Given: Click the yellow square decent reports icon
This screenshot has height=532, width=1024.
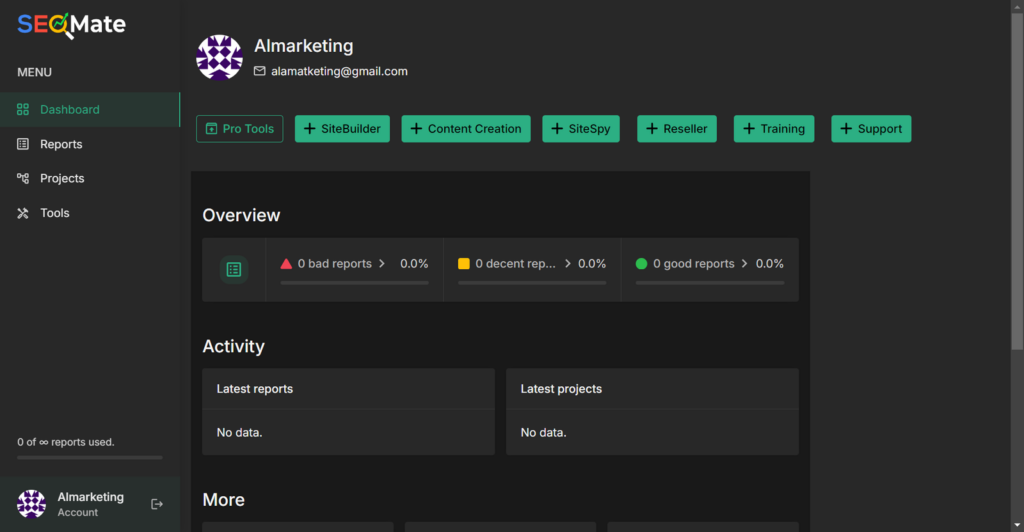Looking at the screenshot, I should 464,264.
